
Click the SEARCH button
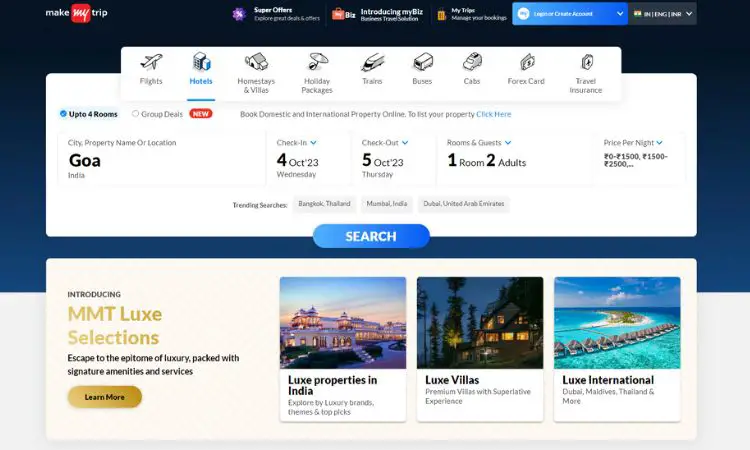point(371,236)
